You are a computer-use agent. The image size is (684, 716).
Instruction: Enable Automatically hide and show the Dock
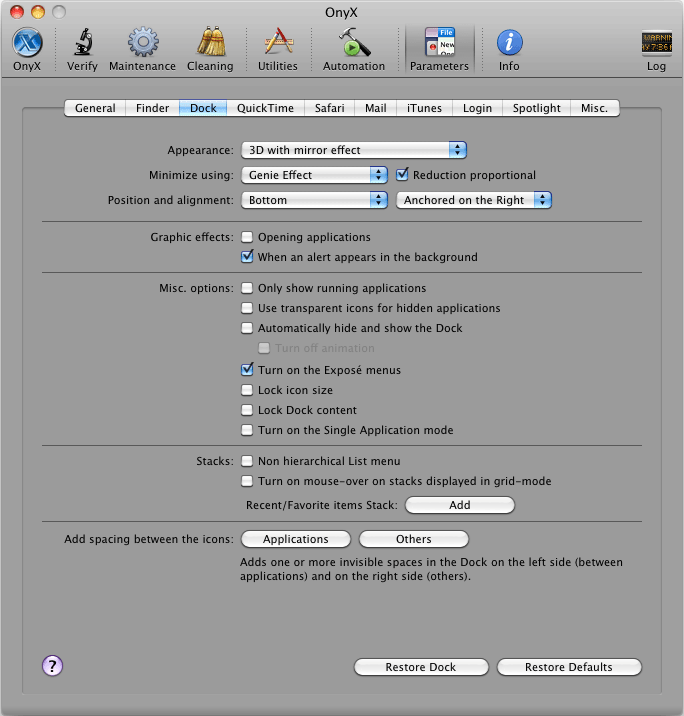click(x=247, y=328)
